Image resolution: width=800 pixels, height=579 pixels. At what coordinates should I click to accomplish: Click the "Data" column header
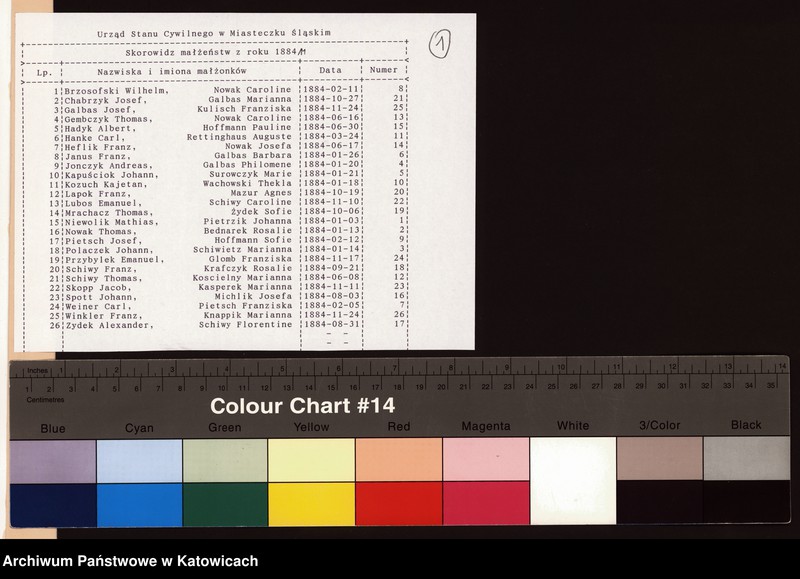click(x=330, y=70)
